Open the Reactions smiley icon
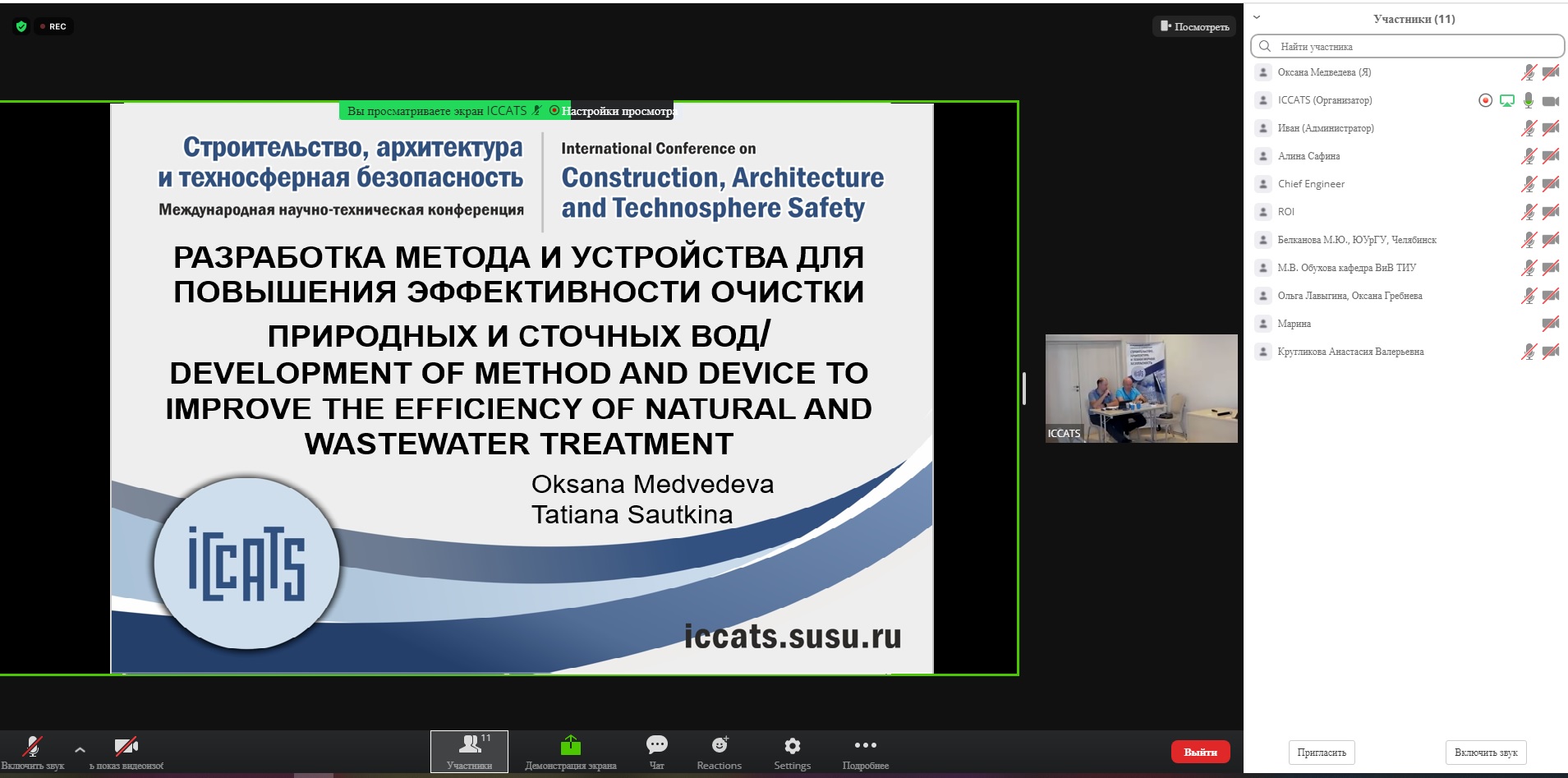The image size is (1568, 778). coord(720,745)
